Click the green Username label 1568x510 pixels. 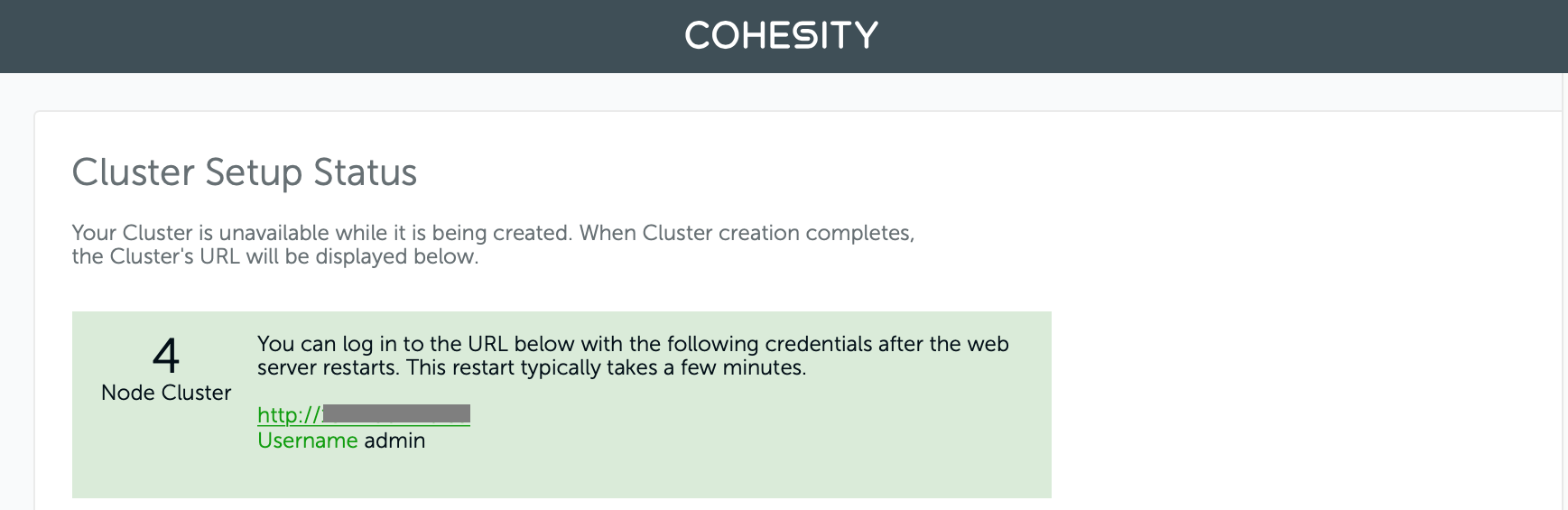coord(308,440)
